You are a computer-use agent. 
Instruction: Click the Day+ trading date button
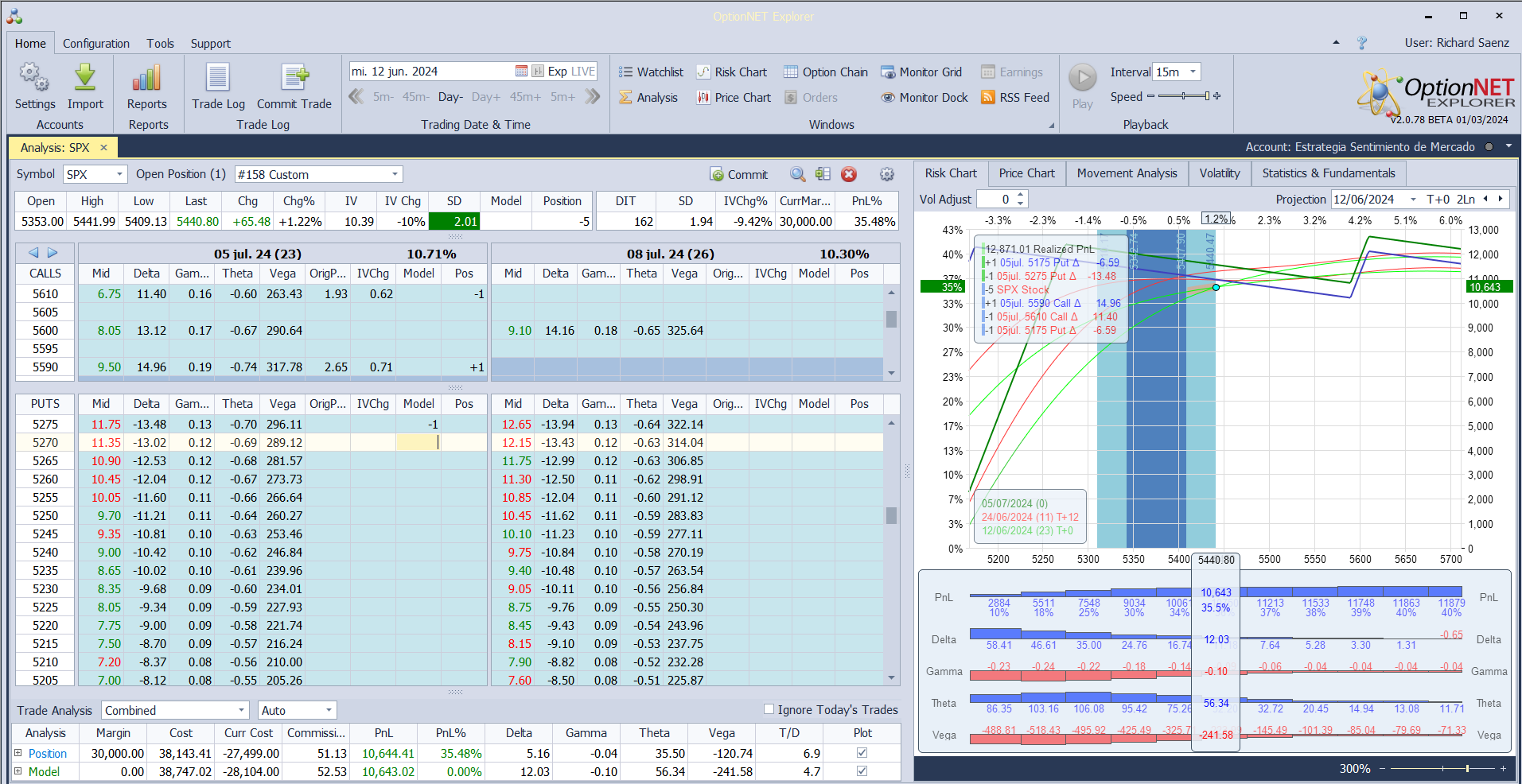coord(485,96)
